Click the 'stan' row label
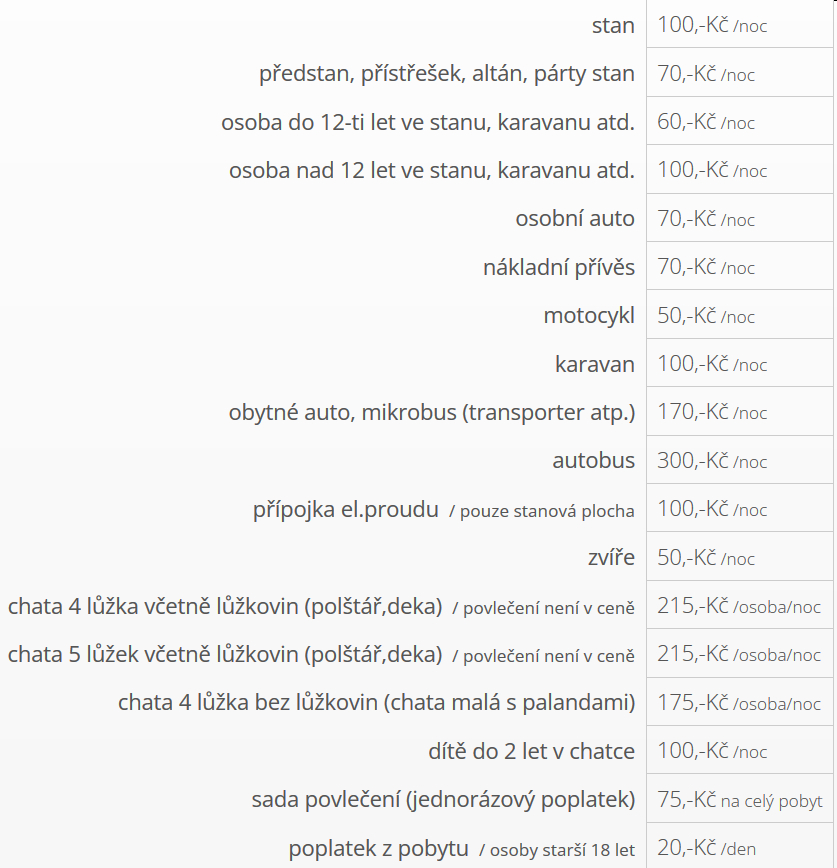The width and height of the screenshot is (837, 868). point(613,25)
